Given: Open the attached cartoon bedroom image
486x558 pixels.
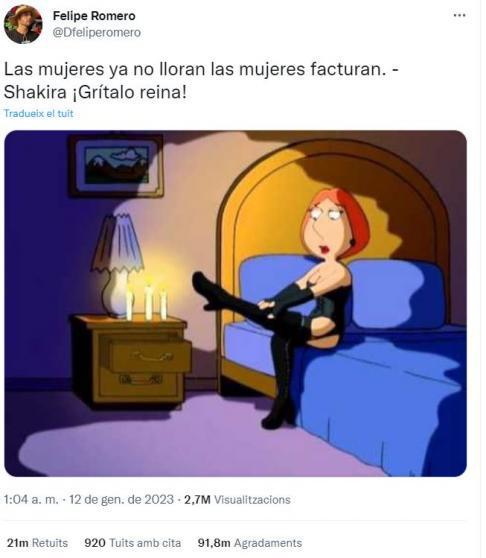Looking at the screenshot, I should coord(235,303).
